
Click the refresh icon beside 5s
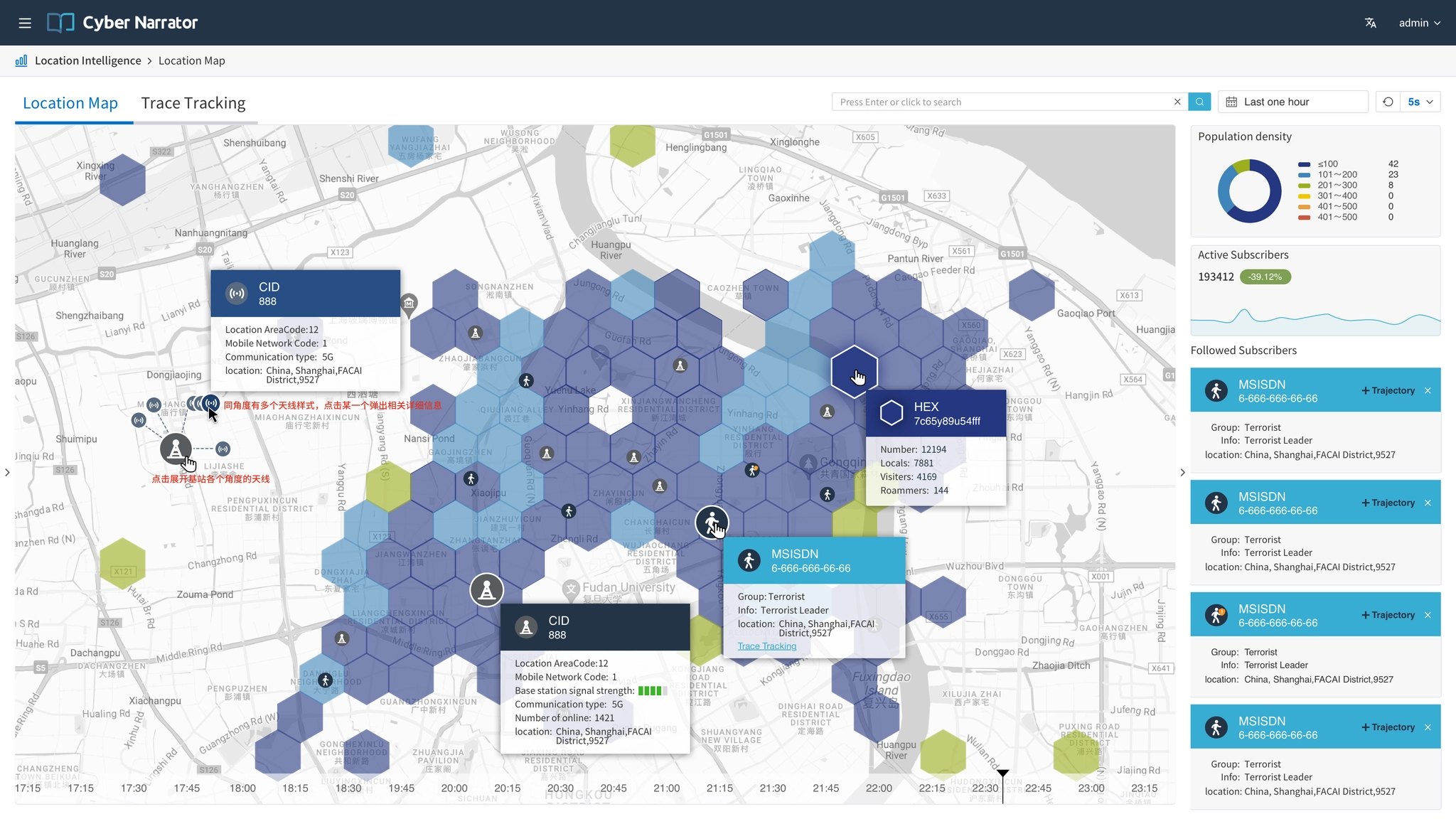[1388, 102]
